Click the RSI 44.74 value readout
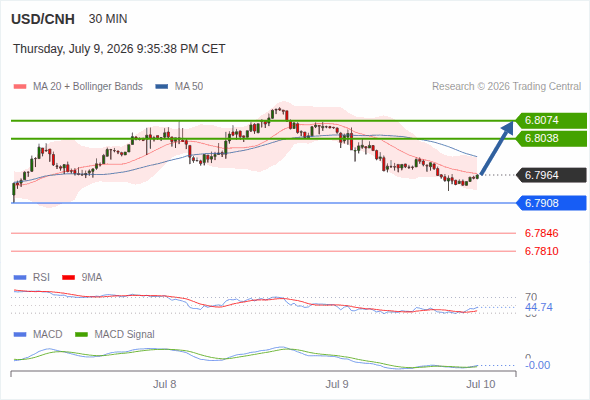590x400 pixels. pos(539,307)
